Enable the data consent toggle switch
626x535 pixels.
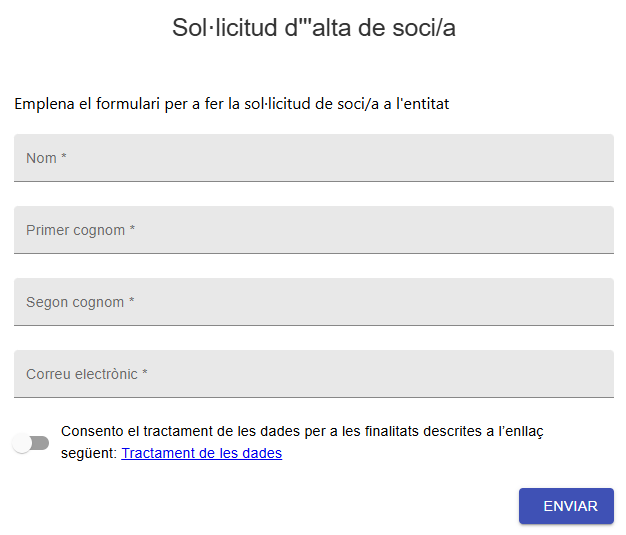(31, 443)
